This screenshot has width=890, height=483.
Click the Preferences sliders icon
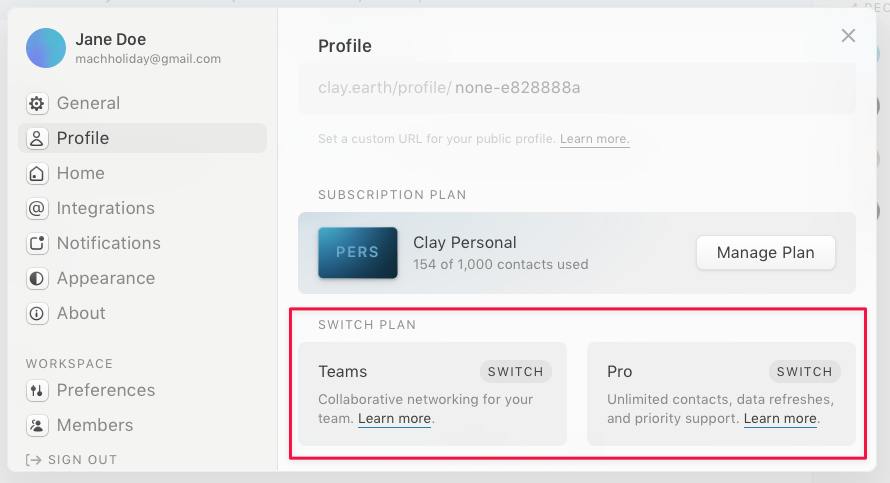tap(37, 391)
